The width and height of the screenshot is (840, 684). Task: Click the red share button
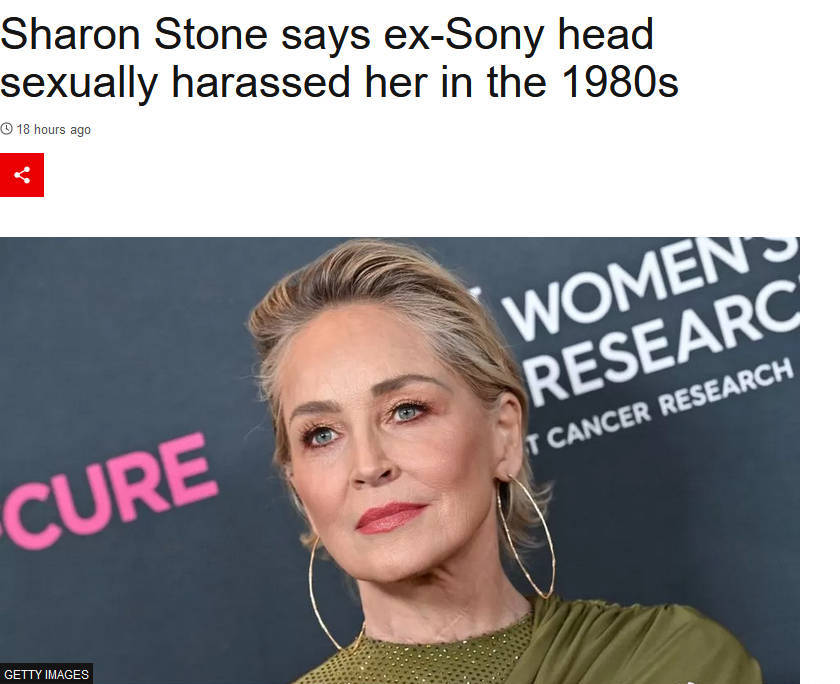coord(22,175)
